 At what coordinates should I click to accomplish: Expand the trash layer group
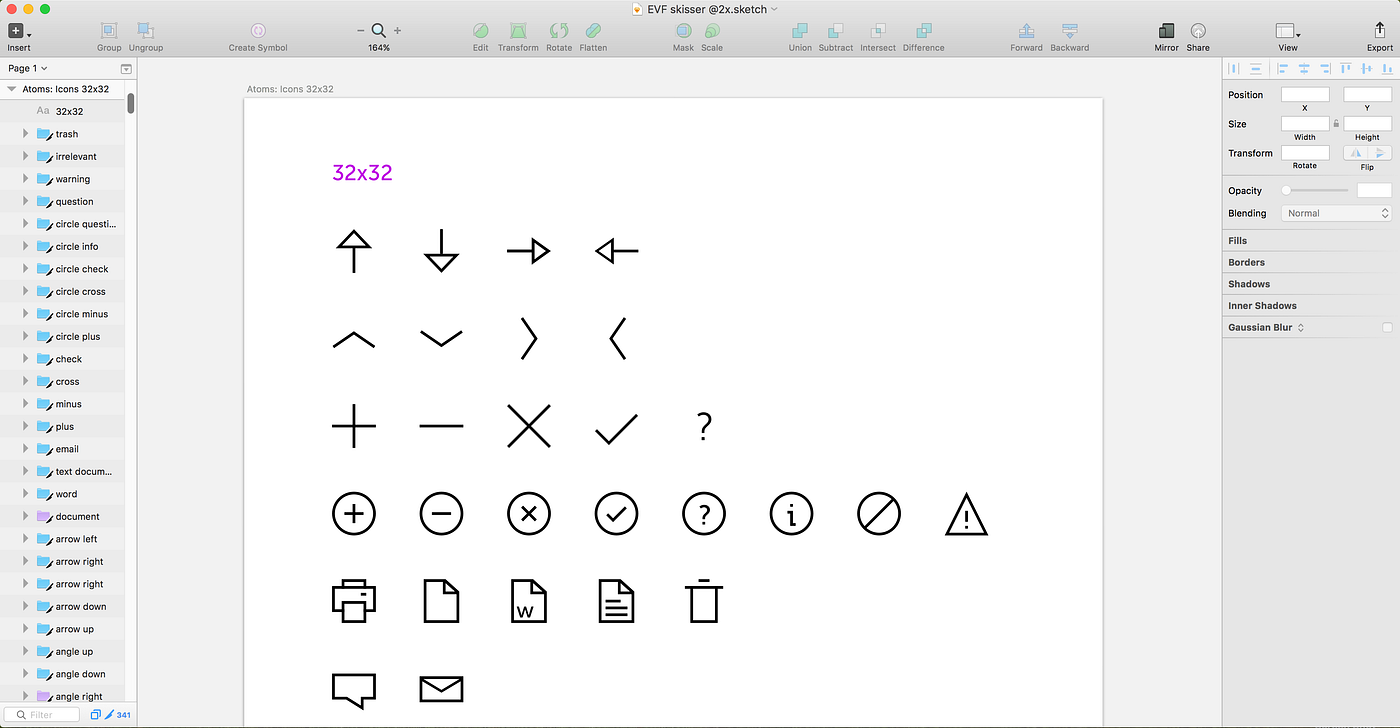coord(26,133)
